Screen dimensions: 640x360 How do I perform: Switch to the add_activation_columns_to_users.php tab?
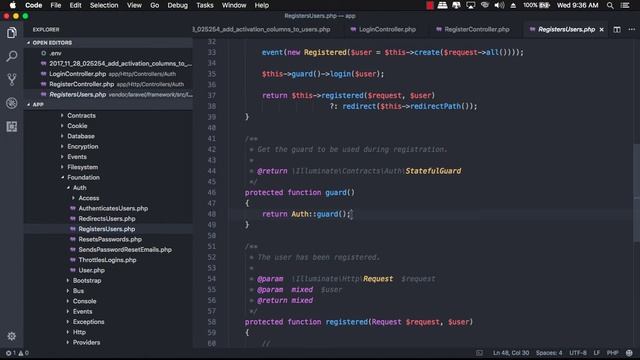[x=261, y=29]
